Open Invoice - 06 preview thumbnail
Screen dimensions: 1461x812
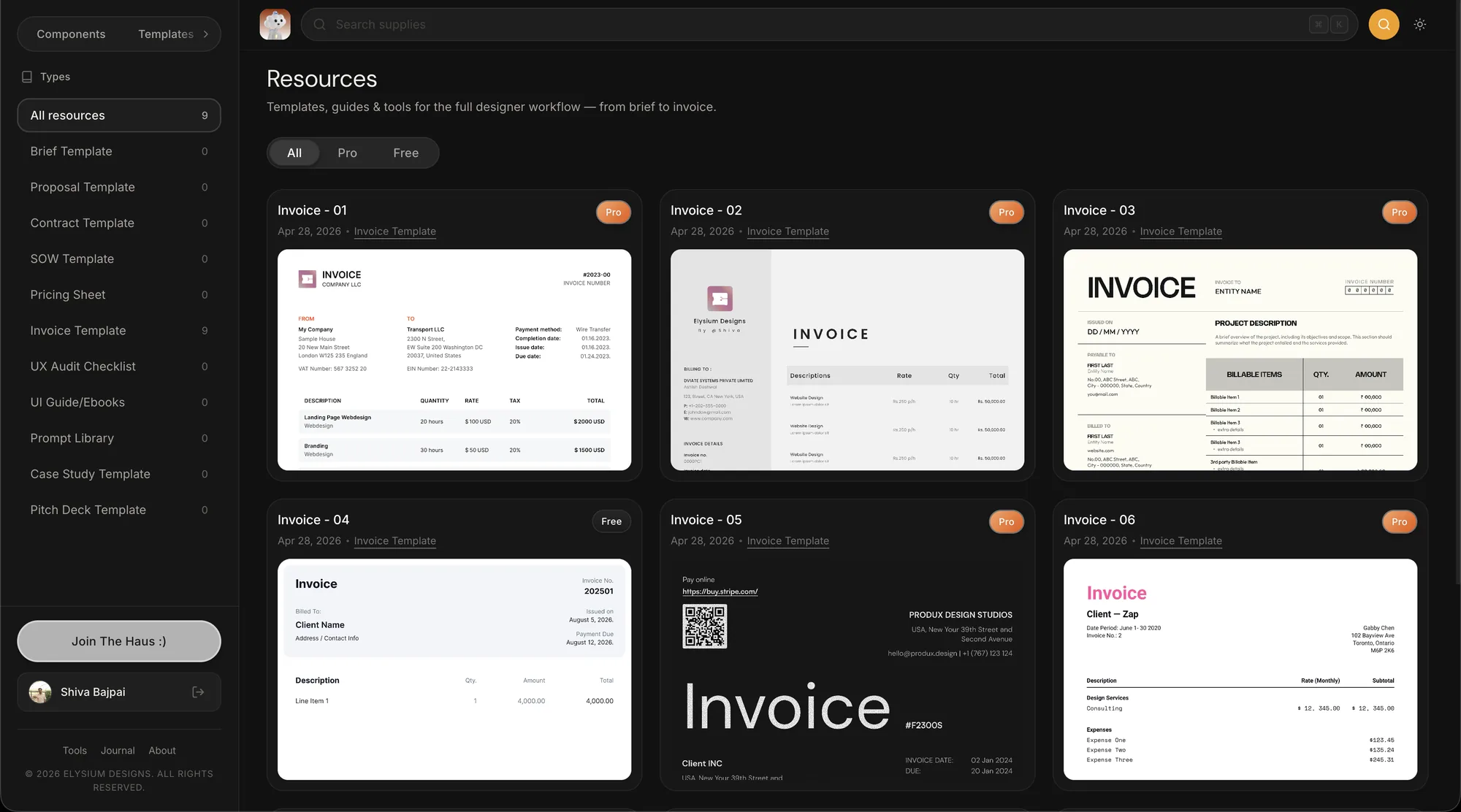[1240, 670]
